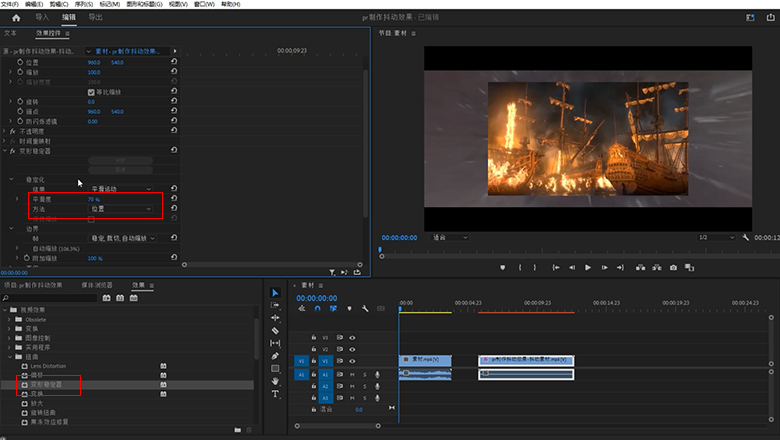Toggle the 等比缩放 uniform scale checkbox

92,92
